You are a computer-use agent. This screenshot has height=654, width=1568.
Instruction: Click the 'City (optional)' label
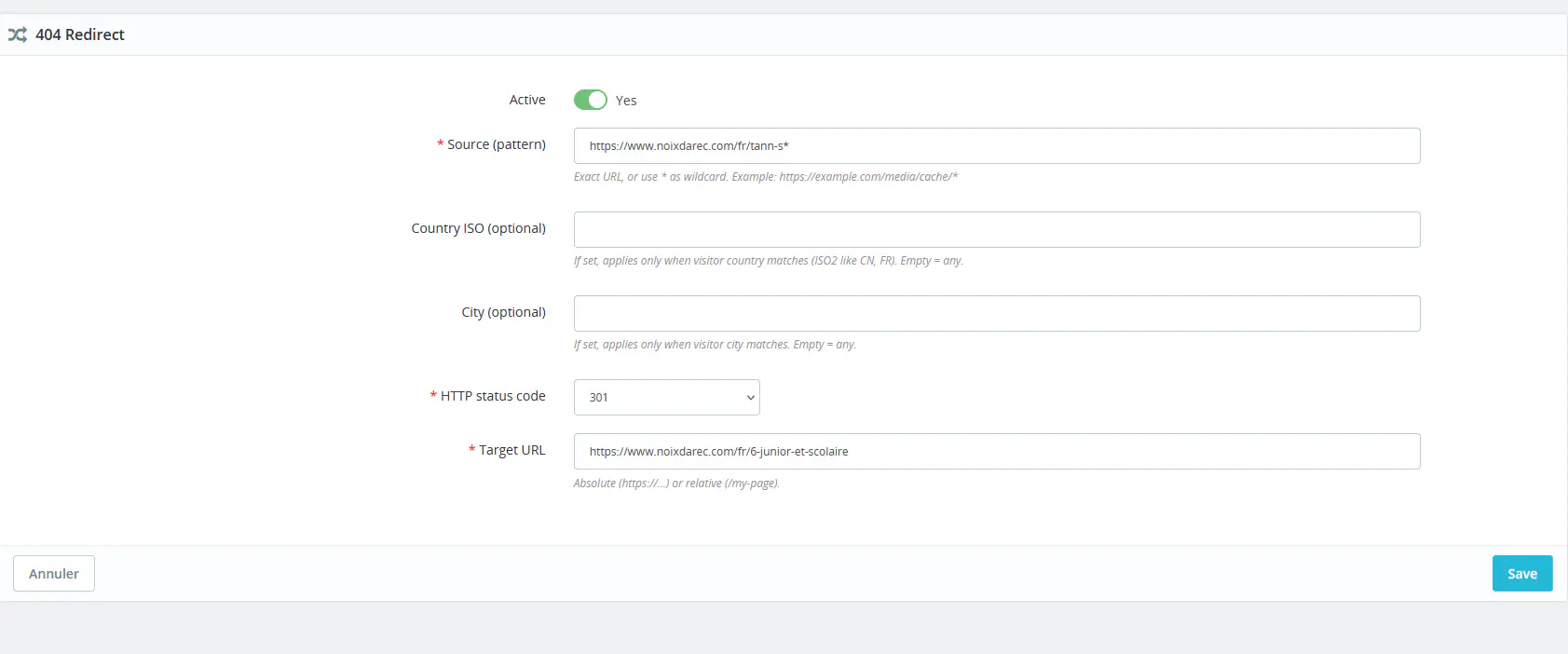point(504,312)
